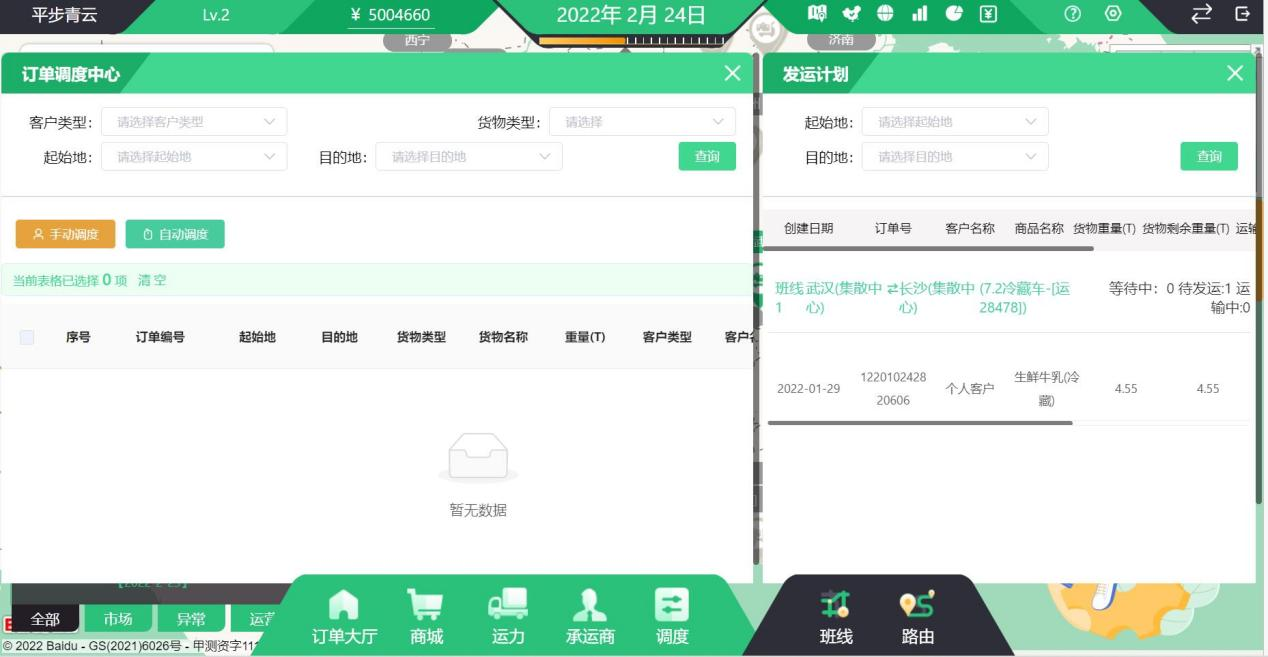Click the 清空 clear selection link
The image size is (1268, 657).
pyautogui.click(x=152, y=280)
